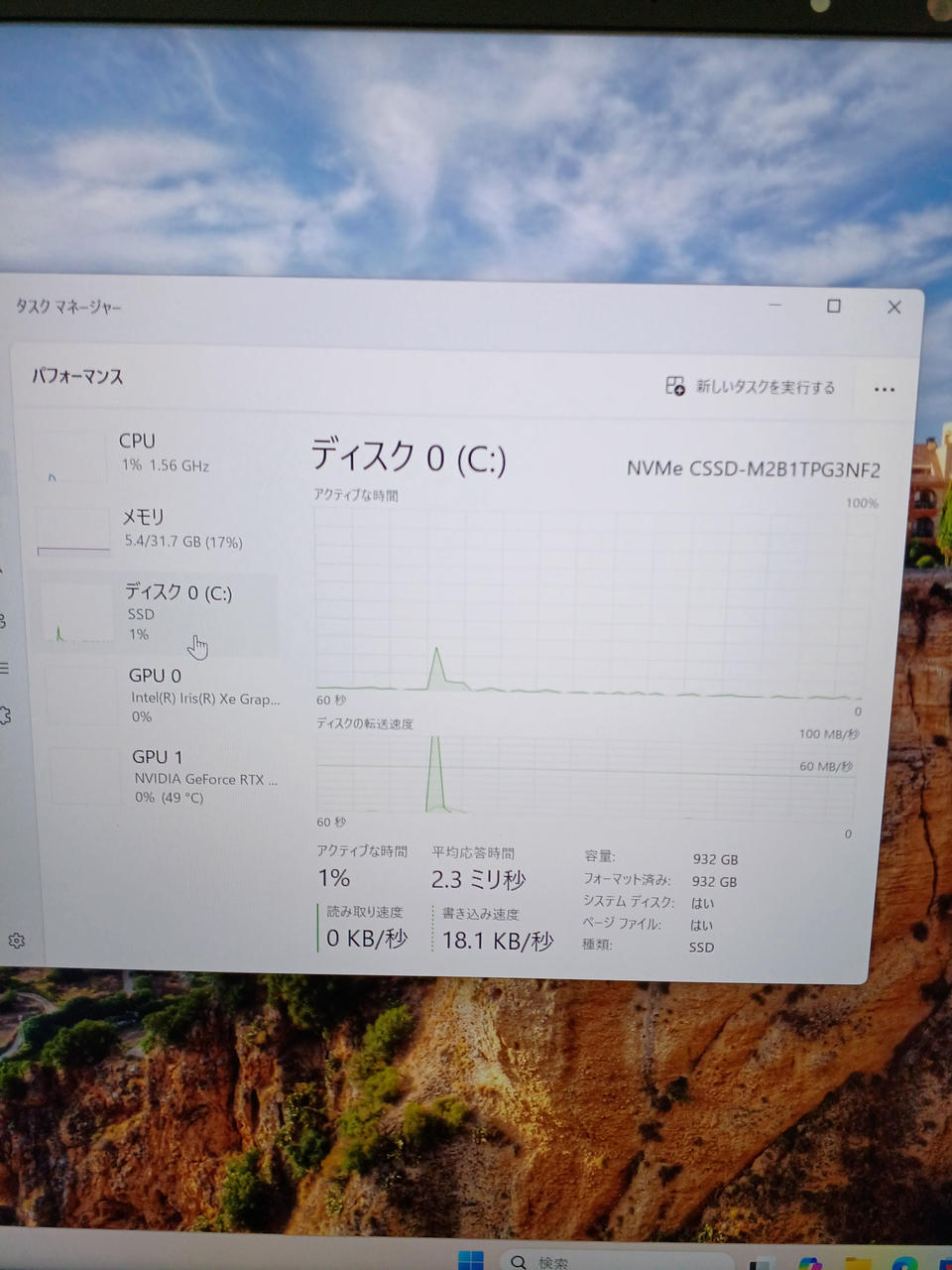952x1270 pixels.
Task: Click the CPU mini graph thumbnail
Action: 69,457
